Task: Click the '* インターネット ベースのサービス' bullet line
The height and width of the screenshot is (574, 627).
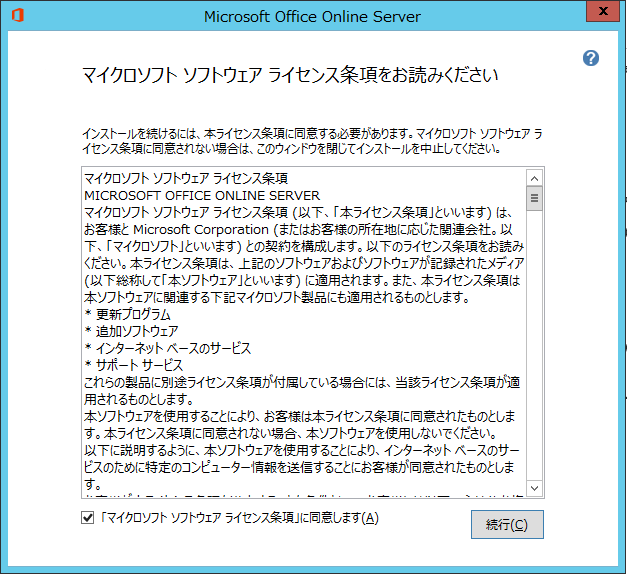Action: [x=167, y=348]
